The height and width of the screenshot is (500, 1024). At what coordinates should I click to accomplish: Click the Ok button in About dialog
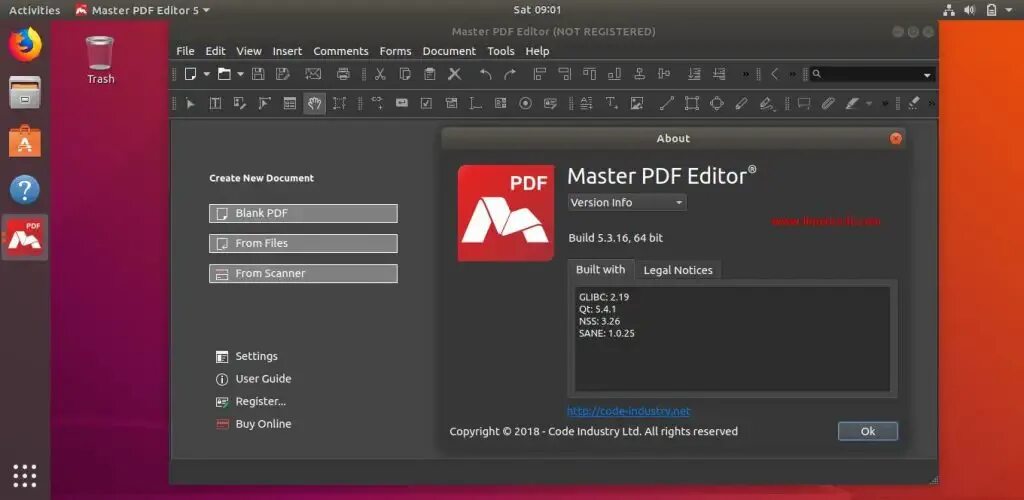(x=868, y=431)
